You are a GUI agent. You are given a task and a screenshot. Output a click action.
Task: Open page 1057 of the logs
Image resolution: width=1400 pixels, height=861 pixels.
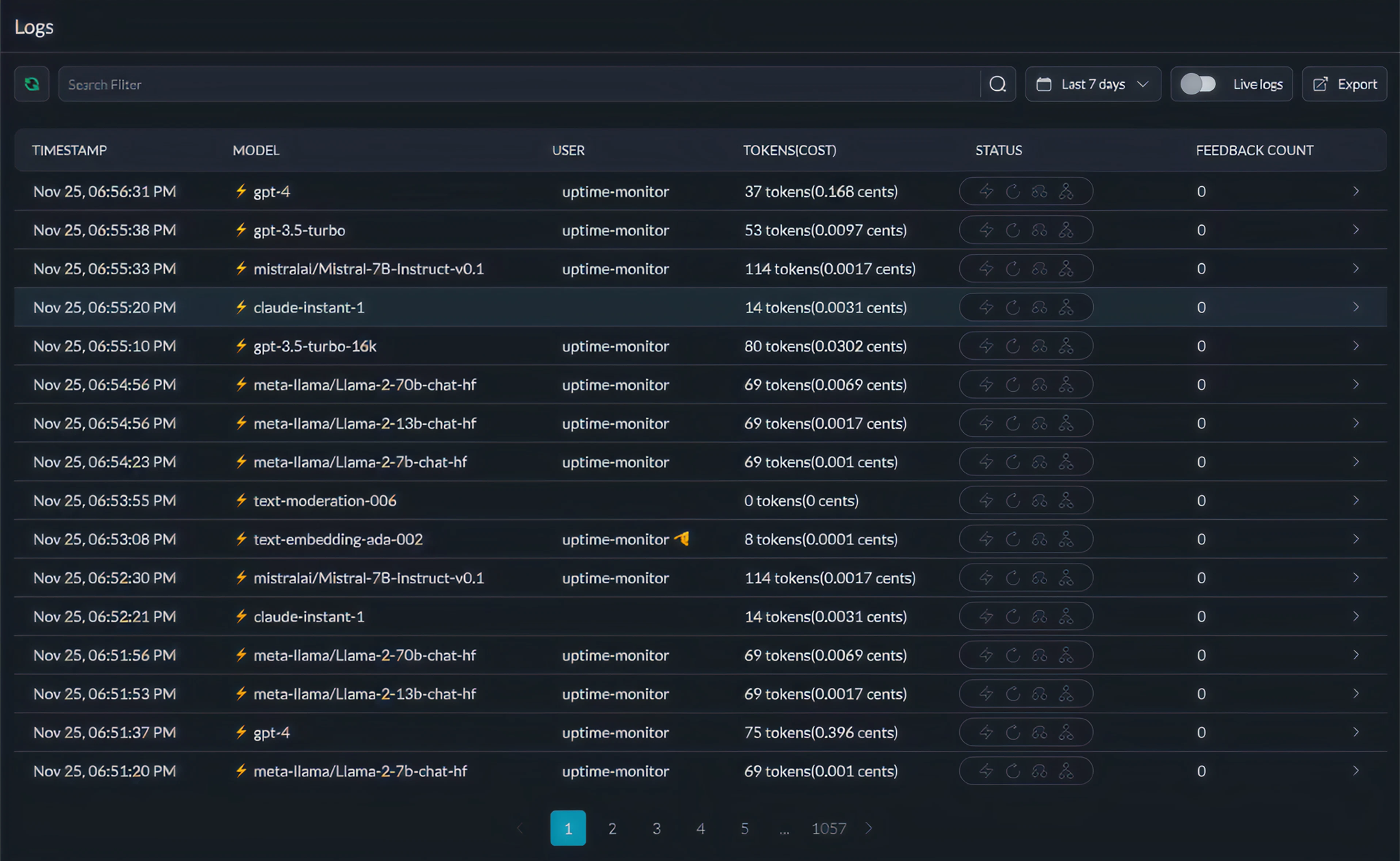[x=829, y=828]
